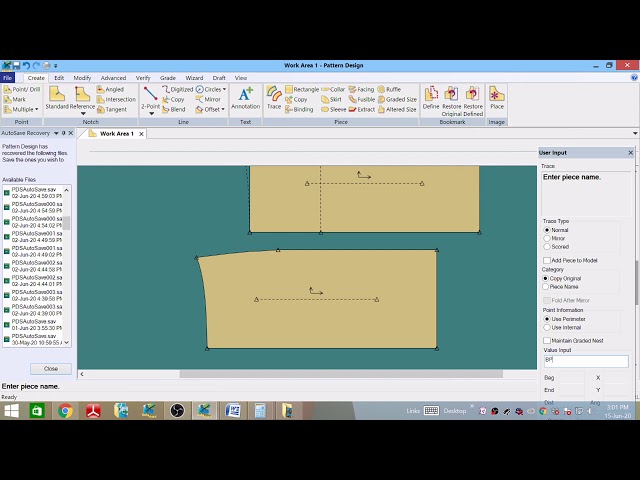This screenshot has width=640, height=480.
Task: Select Scored trace type
Action: click(547, 247)
